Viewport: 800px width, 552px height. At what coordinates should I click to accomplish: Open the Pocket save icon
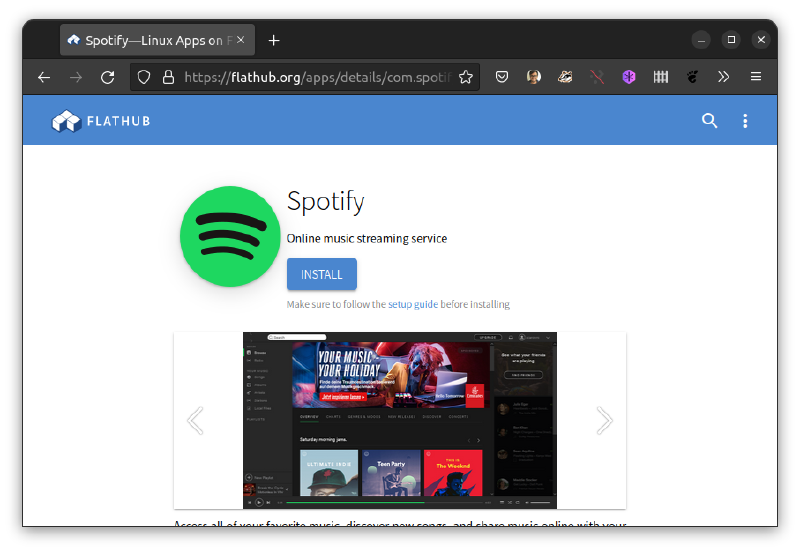[x=503, y=77]
